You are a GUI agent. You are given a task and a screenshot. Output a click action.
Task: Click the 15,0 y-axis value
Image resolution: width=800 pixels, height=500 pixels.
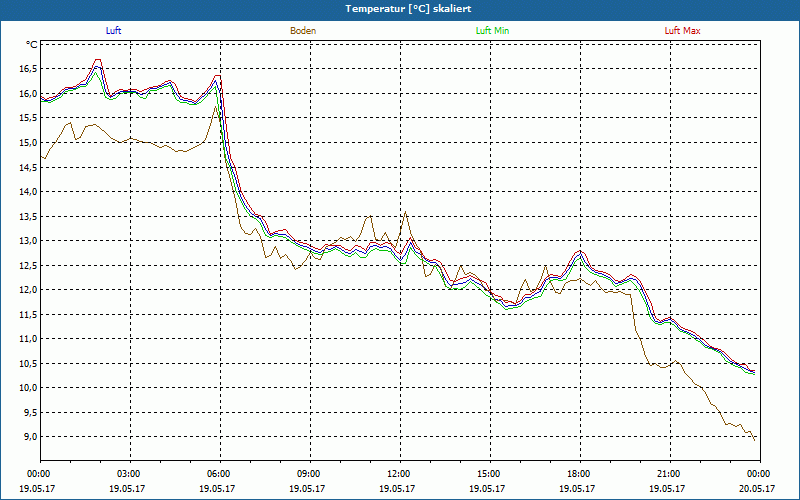tap(28, 142)
